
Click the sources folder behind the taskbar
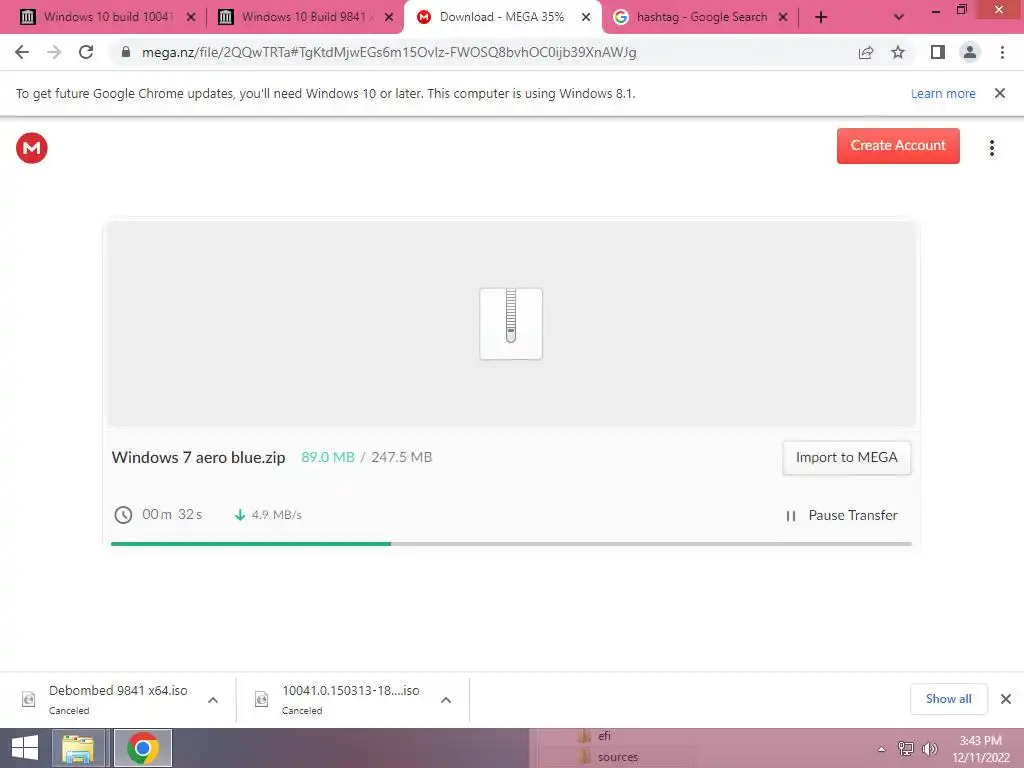click(608, 757)
